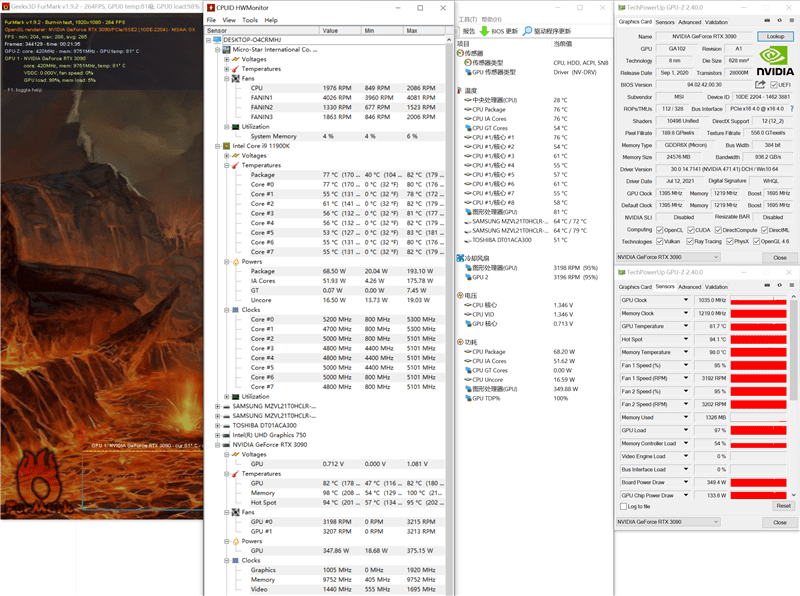Open the GPU Clock sensor dropdown arrow

[686, 300]
